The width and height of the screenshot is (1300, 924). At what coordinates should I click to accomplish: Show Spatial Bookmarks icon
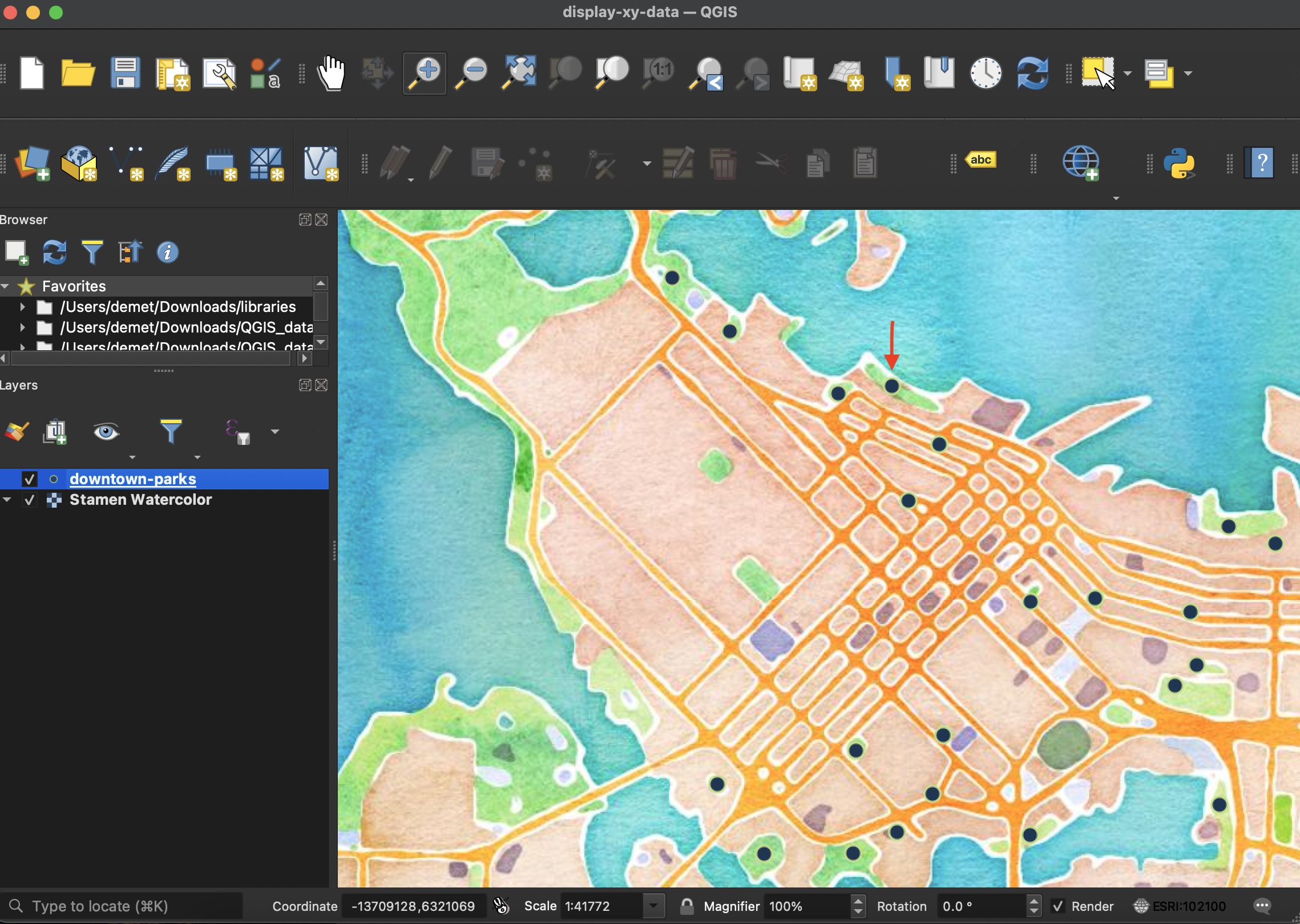point(939,72)
